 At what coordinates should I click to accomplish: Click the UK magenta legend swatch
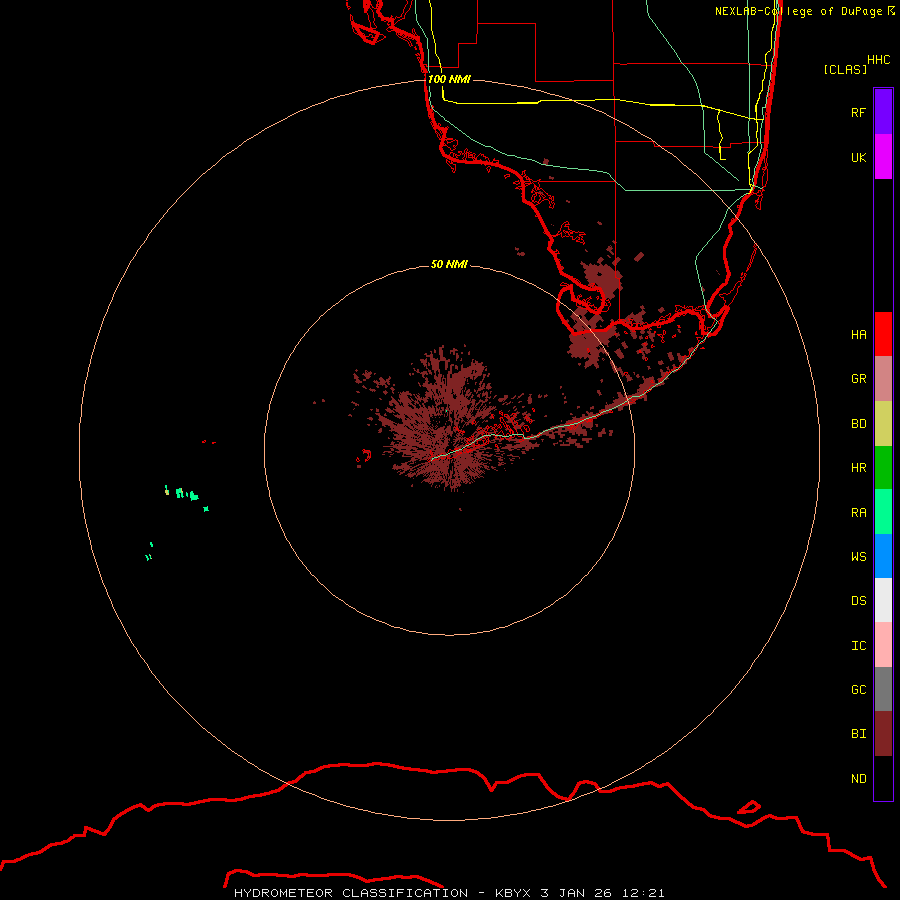tap(883, 157)
